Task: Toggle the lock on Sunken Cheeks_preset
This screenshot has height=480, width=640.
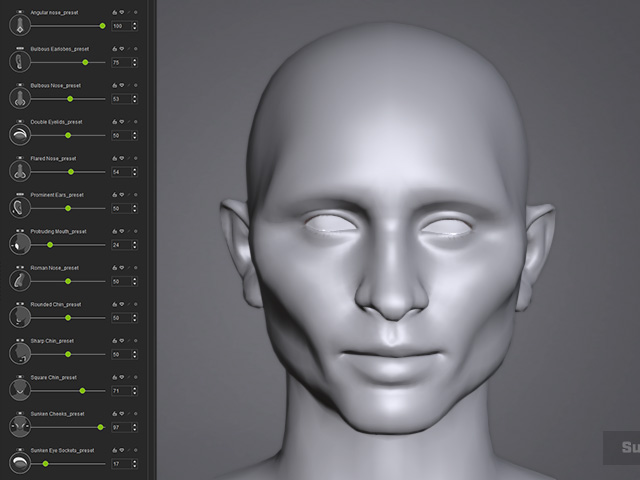Action: (x=115, y=414)
